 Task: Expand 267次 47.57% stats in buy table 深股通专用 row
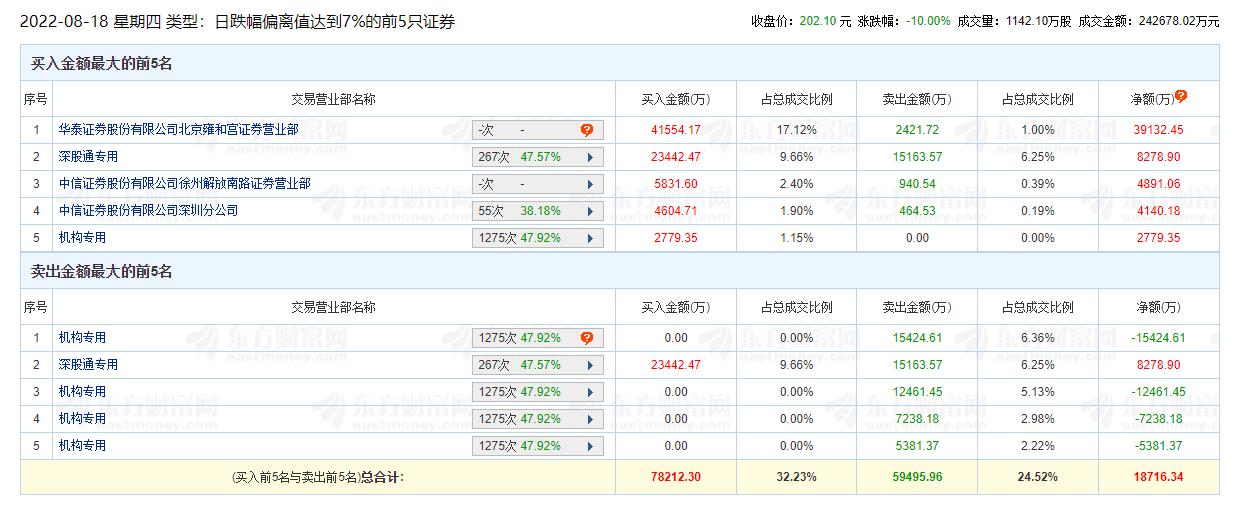click(x=538, y=157)
